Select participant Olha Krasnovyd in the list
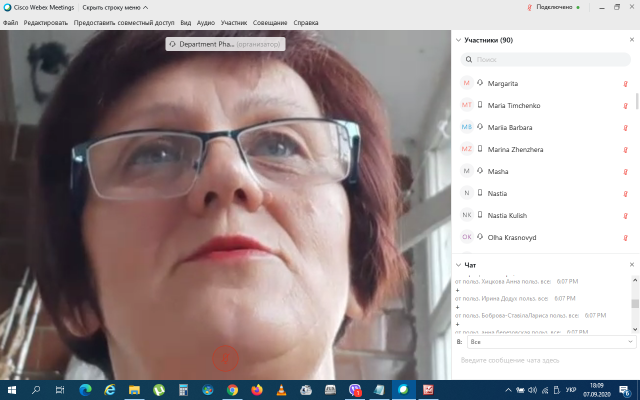 point(512,238)
